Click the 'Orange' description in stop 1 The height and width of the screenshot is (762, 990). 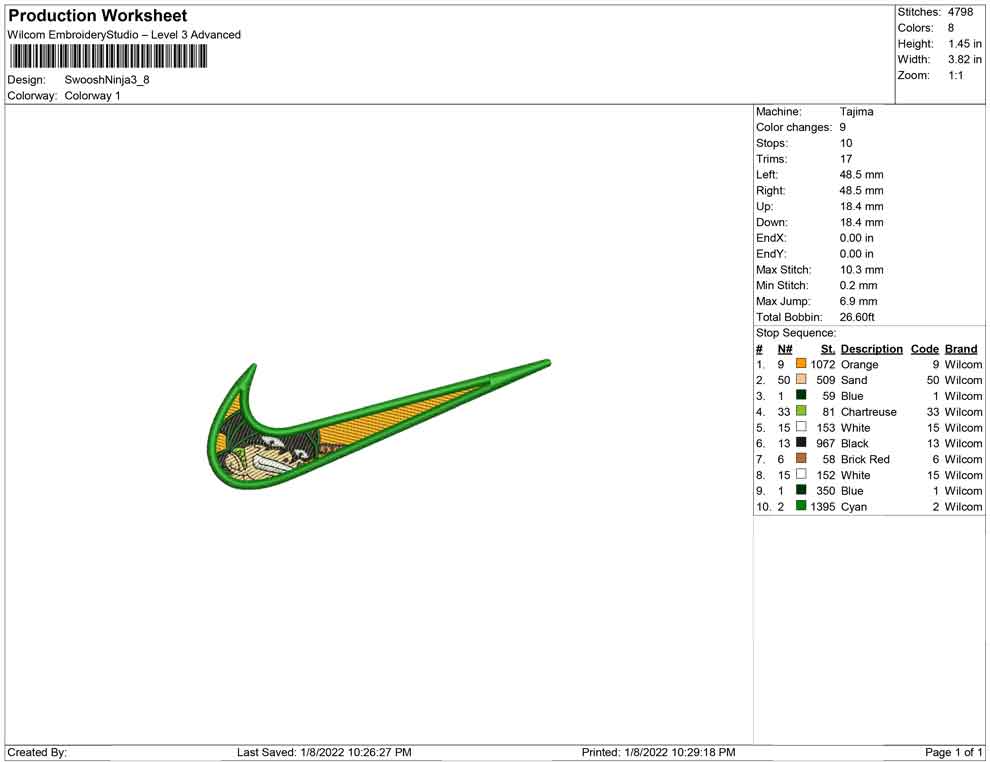860,364
